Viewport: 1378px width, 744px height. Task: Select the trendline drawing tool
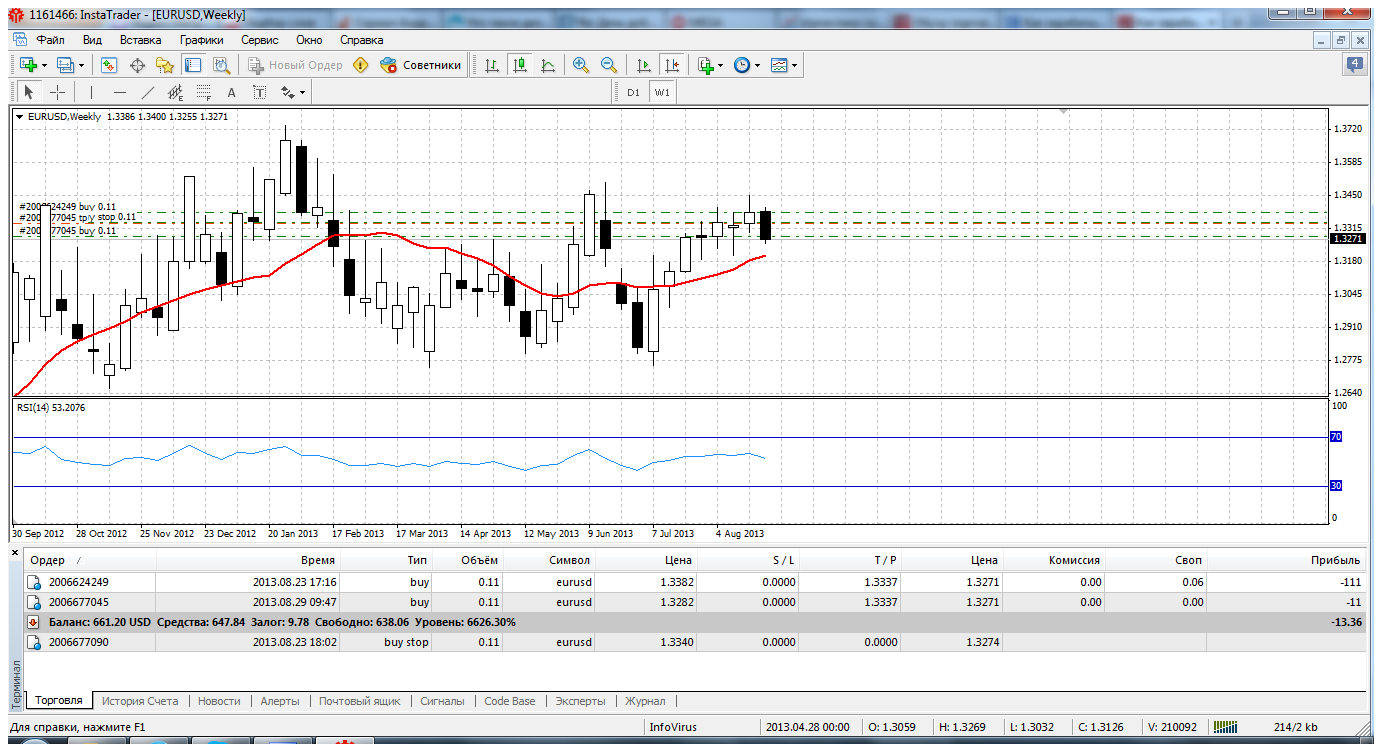[148, 93]
